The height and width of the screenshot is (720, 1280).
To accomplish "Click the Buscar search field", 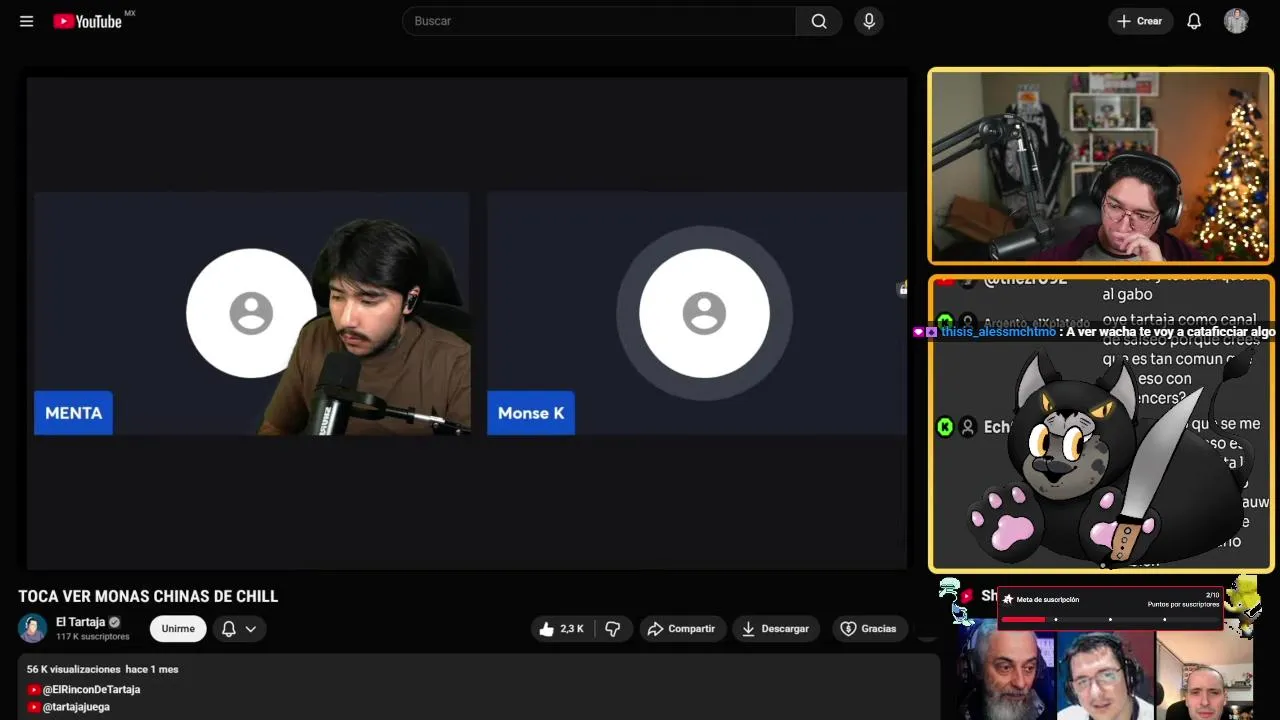I will pyautogui.click(x=599, y=21).
